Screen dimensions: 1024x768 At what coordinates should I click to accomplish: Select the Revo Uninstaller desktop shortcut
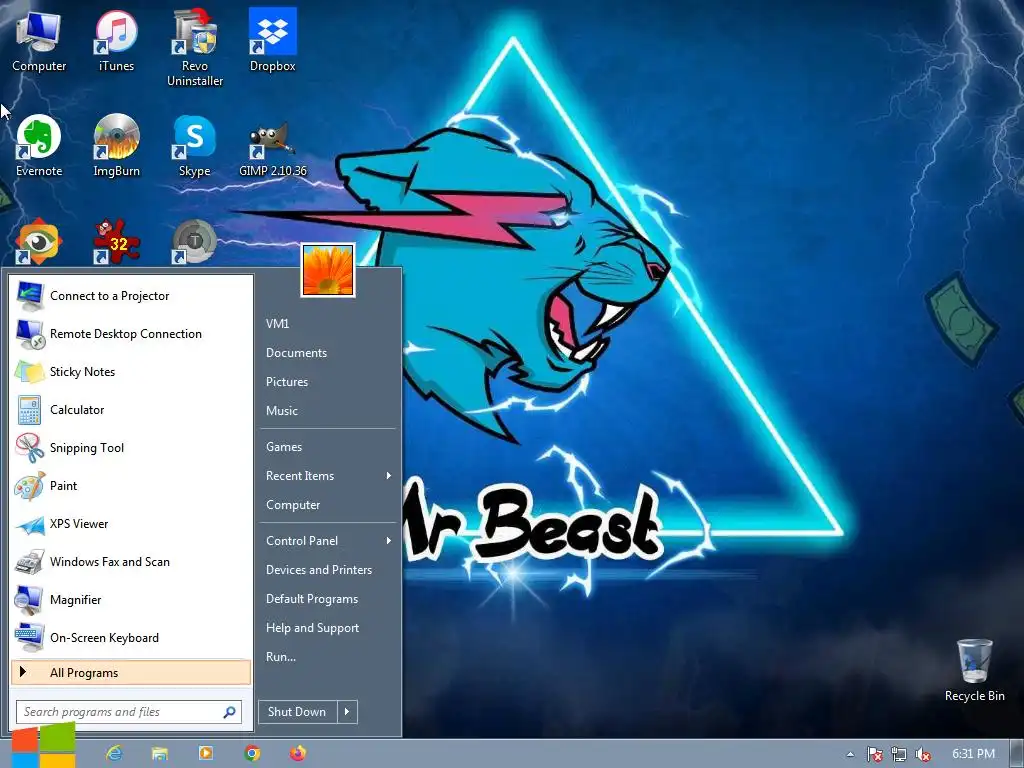click(x=195, y=48)
